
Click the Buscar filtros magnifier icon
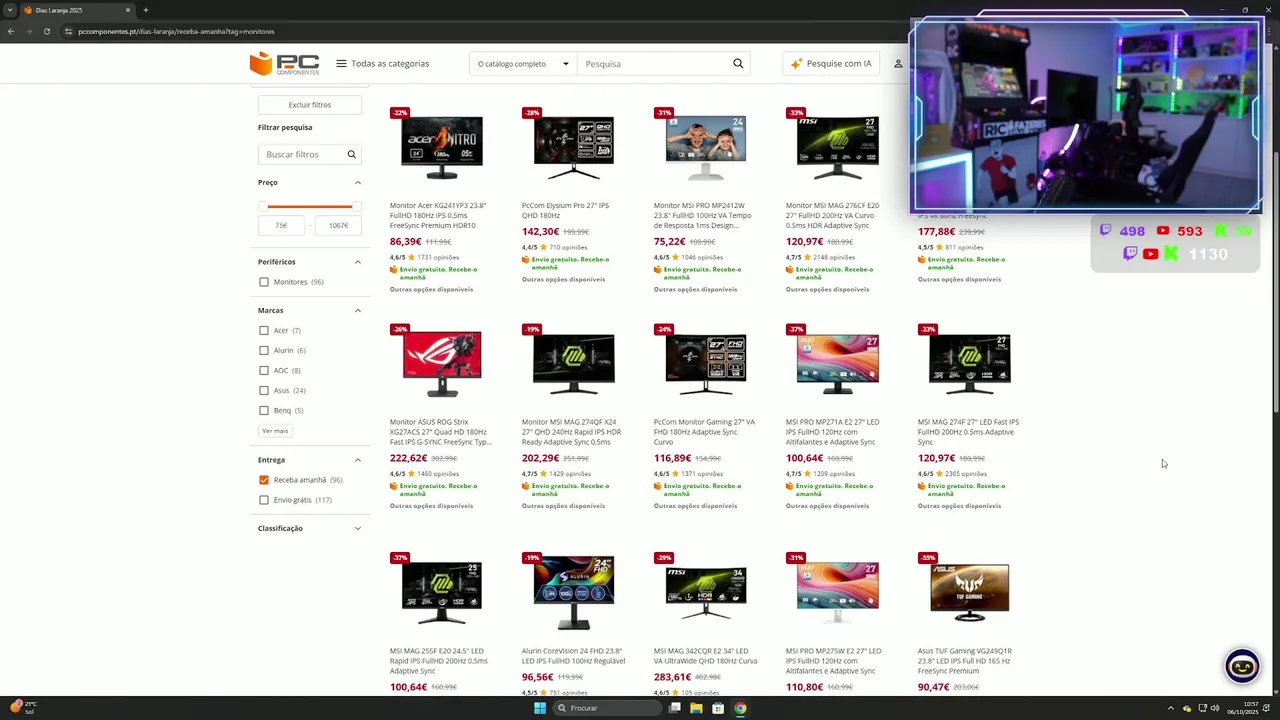(352, 155)
